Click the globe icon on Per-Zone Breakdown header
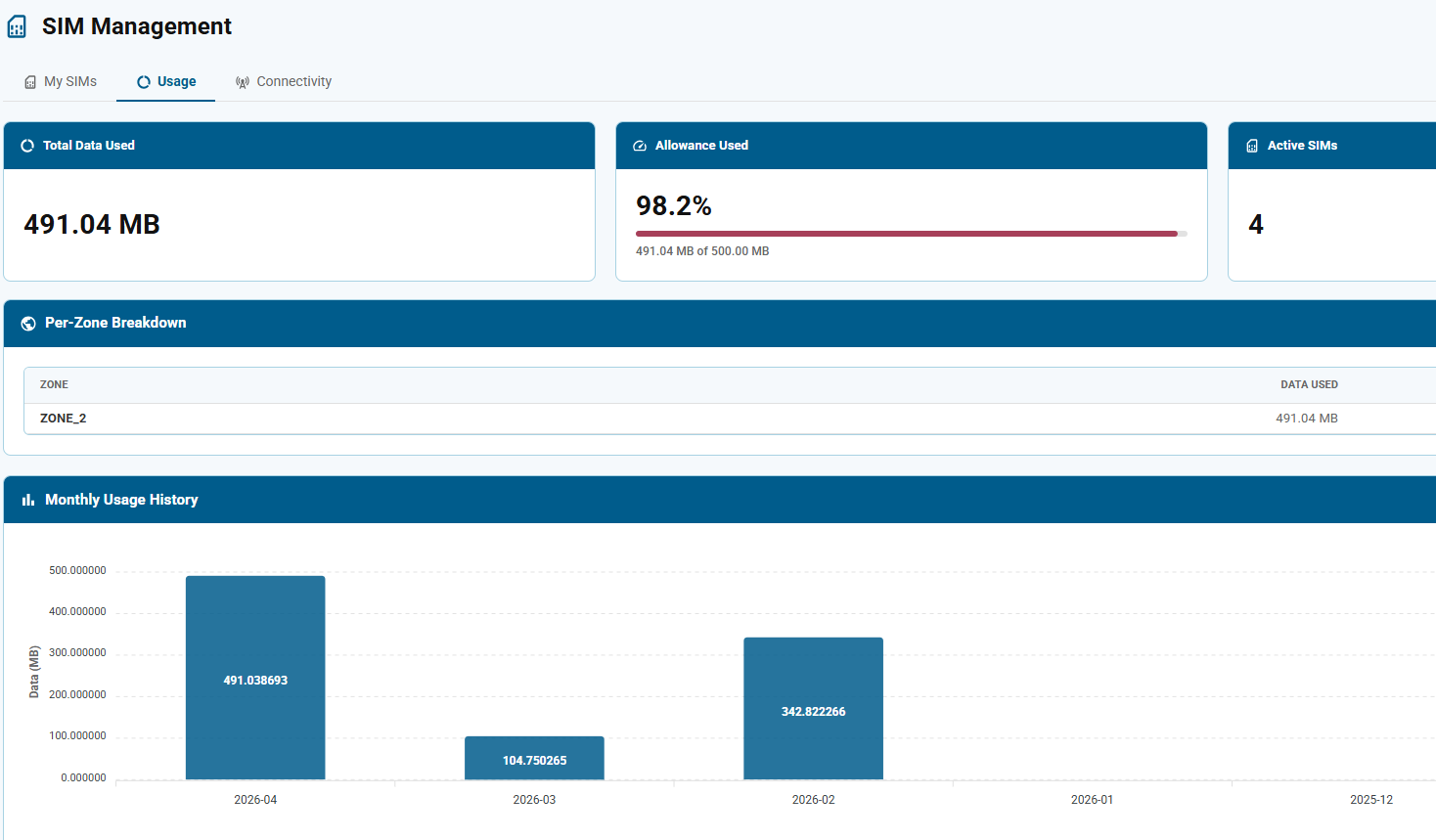The width and height of the screenshot is (1436, 840). (27, 323)
